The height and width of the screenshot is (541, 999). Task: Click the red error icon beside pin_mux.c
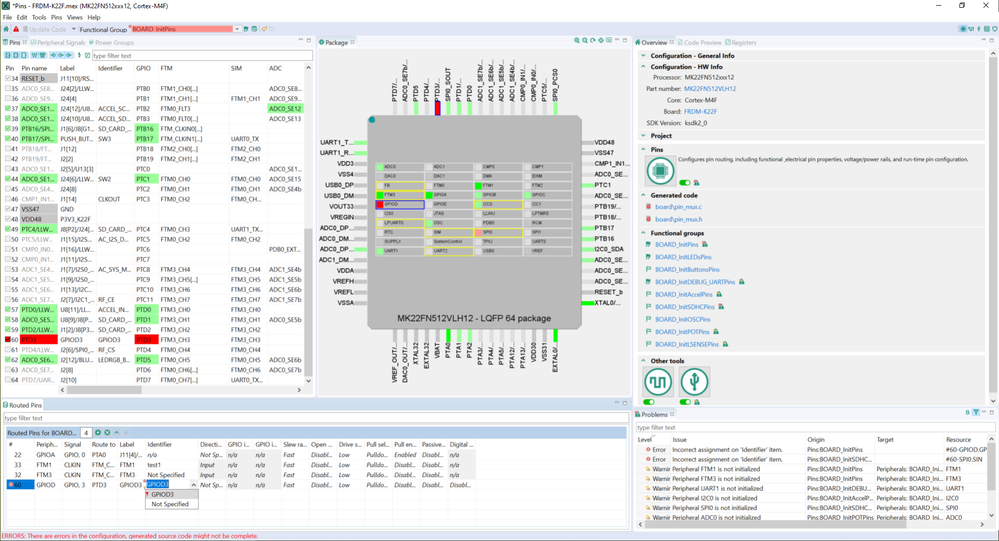pos(649,207)
